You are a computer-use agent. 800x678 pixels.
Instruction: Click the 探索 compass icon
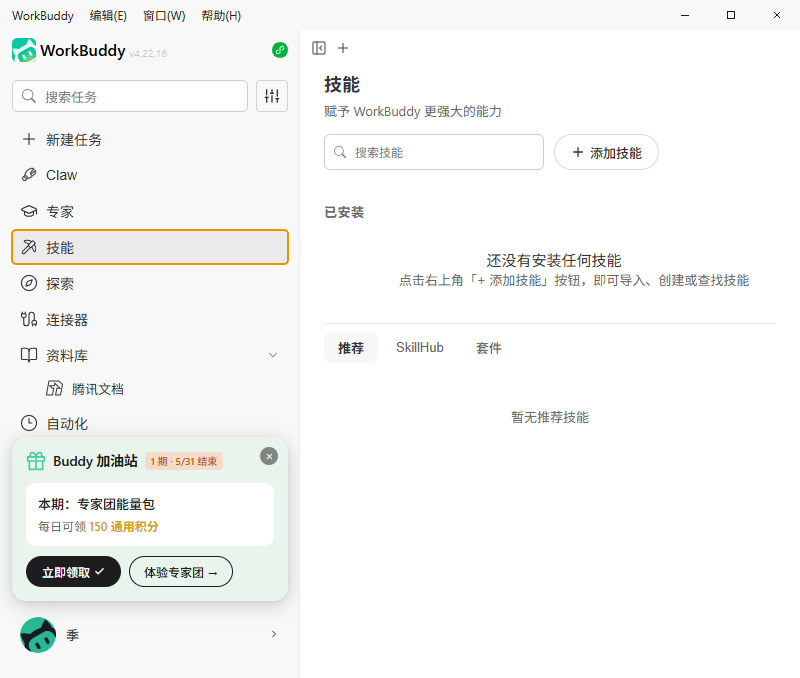29,283
